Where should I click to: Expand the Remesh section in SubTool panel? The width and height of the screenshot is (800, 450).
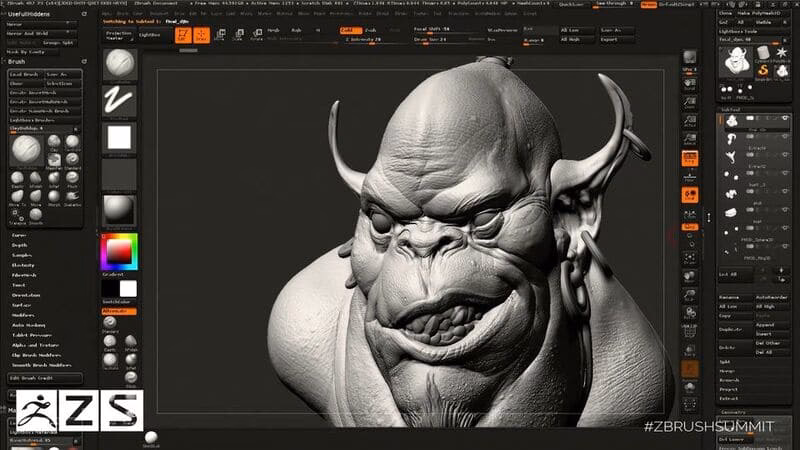point(729,380)
